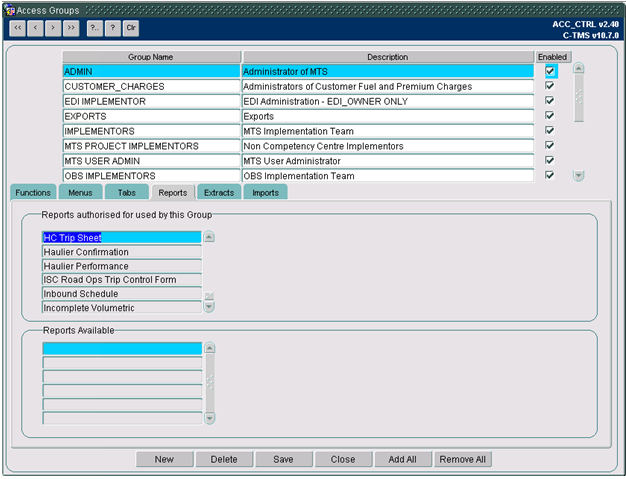Select the Incomplete Volumetric report
This screenshot has width=626, height=479.
click(x=122, y=308)
